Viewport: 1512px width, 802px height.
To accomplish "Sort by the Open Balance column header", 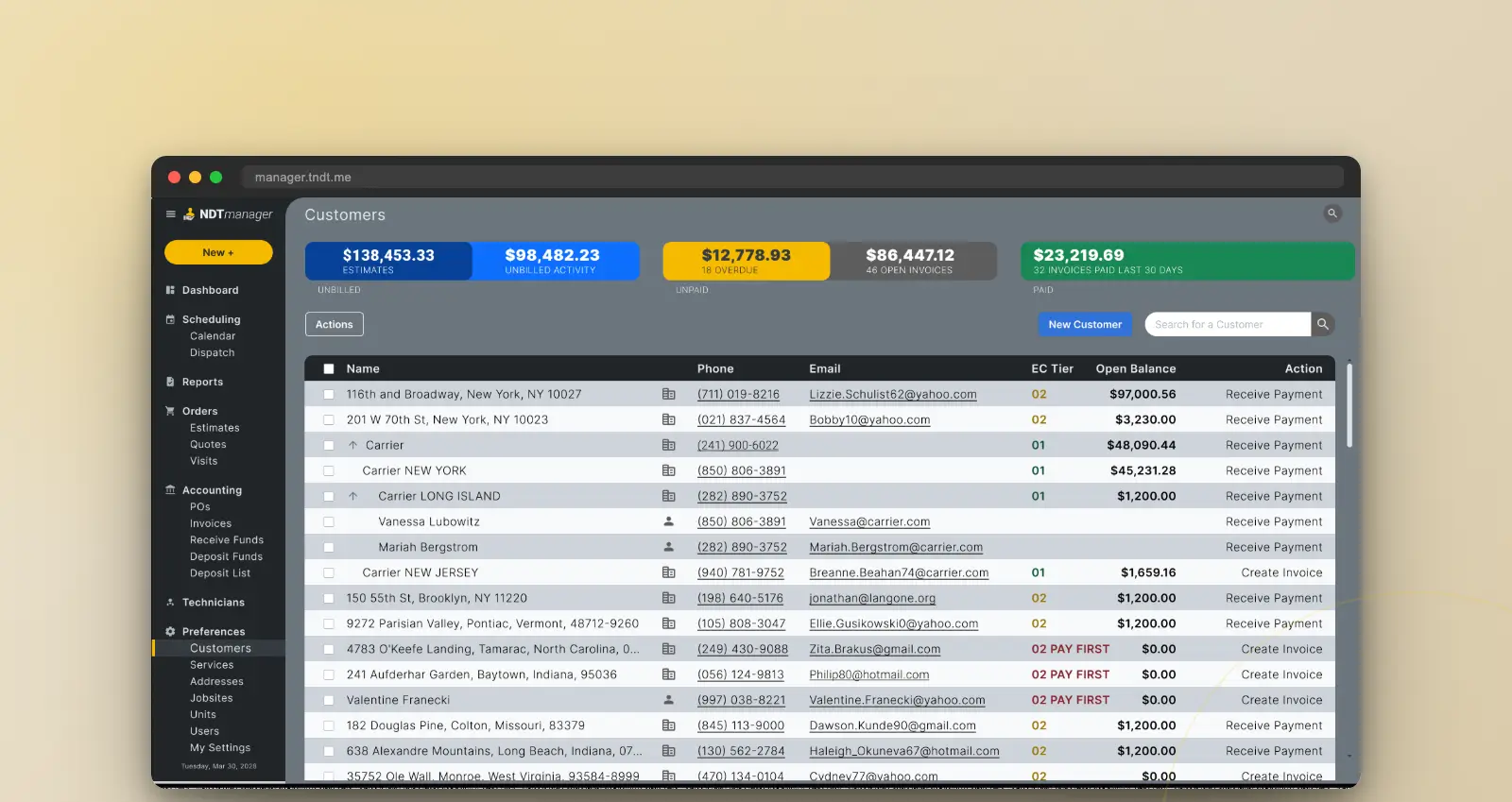I will pos(1136,368).
